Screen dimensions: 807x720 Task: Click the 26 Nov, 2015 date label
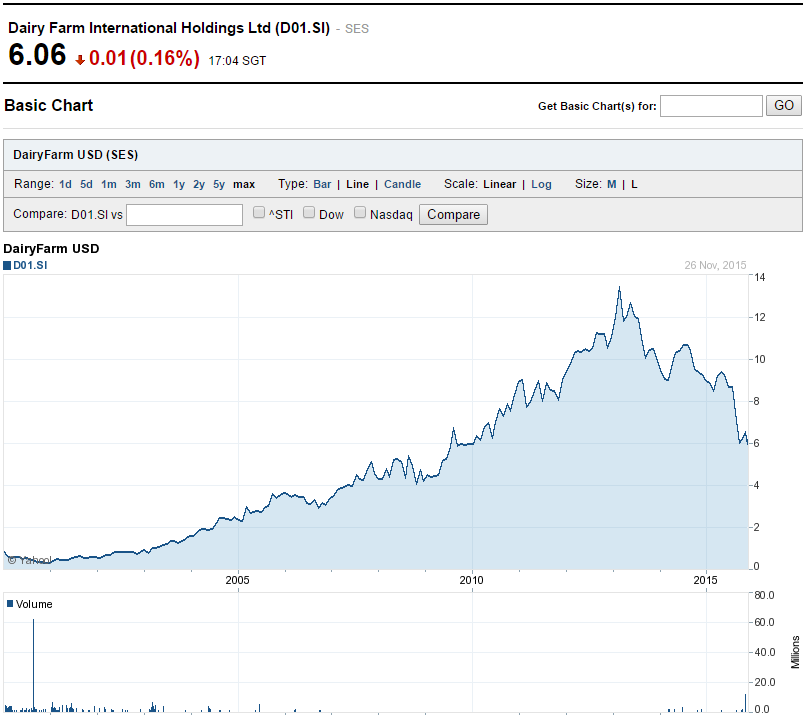(x=715, y=265)
